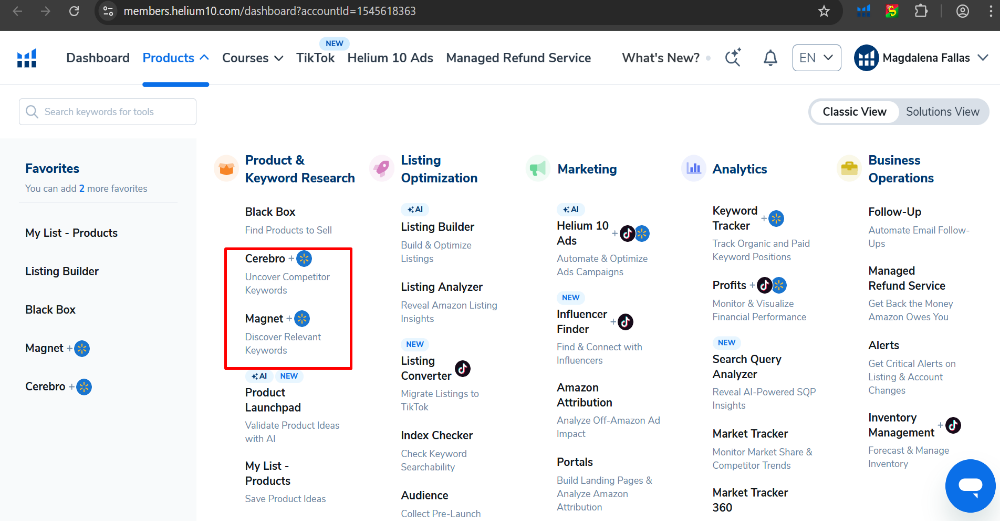The width and height of the screenshot is (1000, 521).
Task: Open the Magdalena Fallas account menu
Action: (x=926, y=58)
